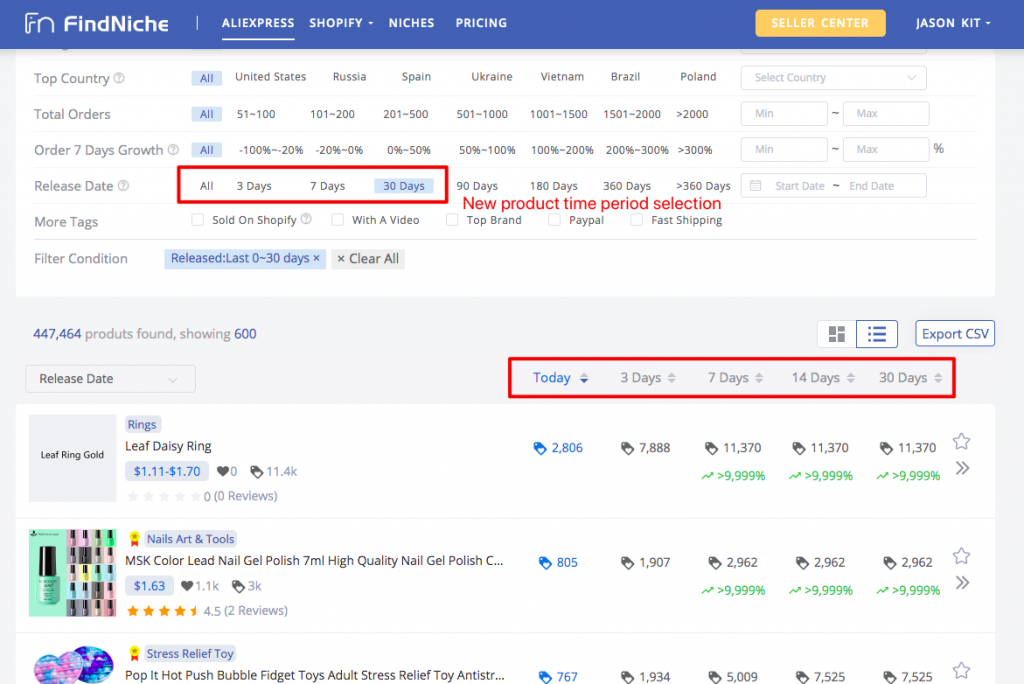Select the 90 Days release date filter
This screenshot has width=1024, height=684.
tap(477, 186)
